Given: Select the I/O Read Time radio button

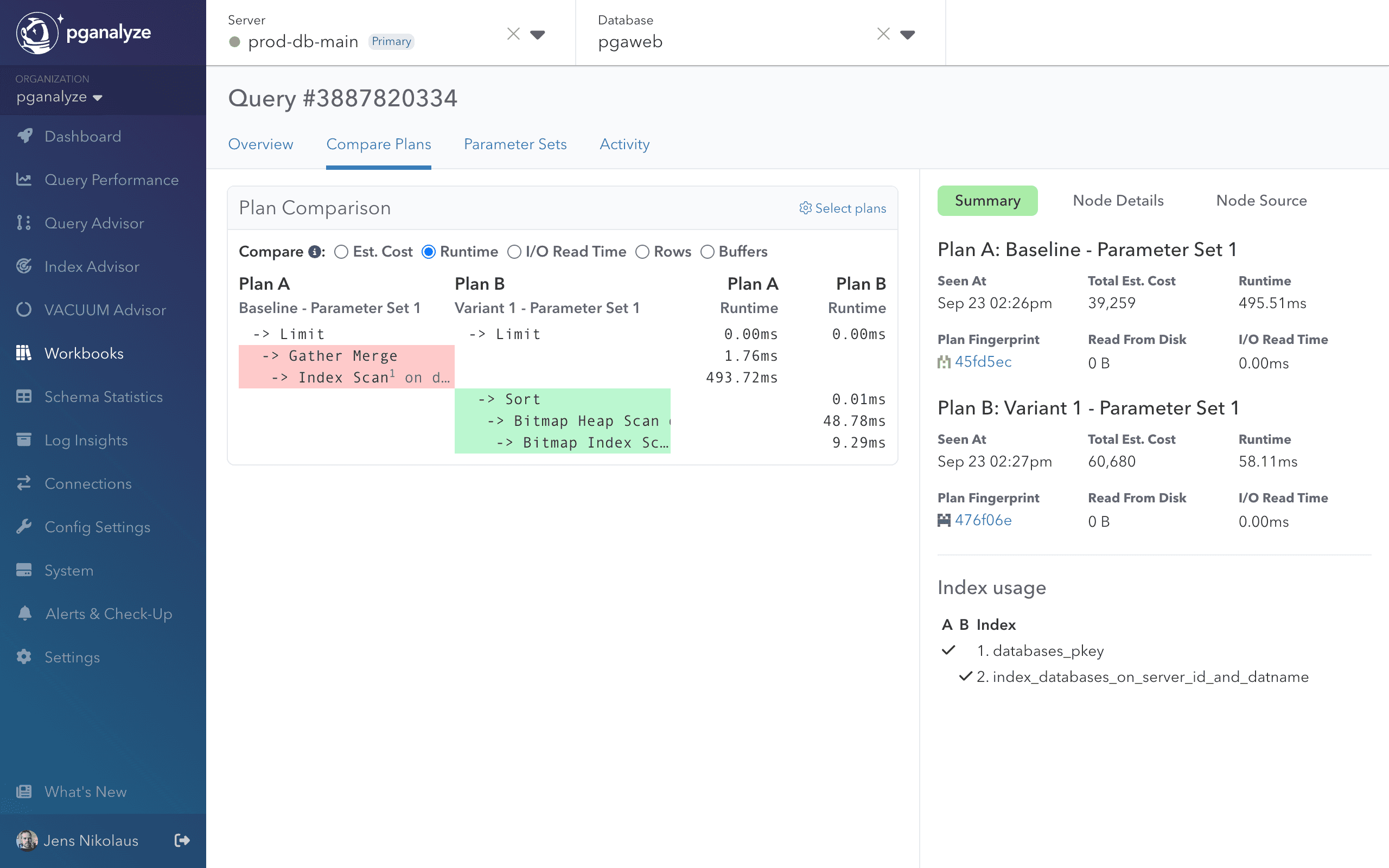Looking at the screenshot, I should coord(514,252).
